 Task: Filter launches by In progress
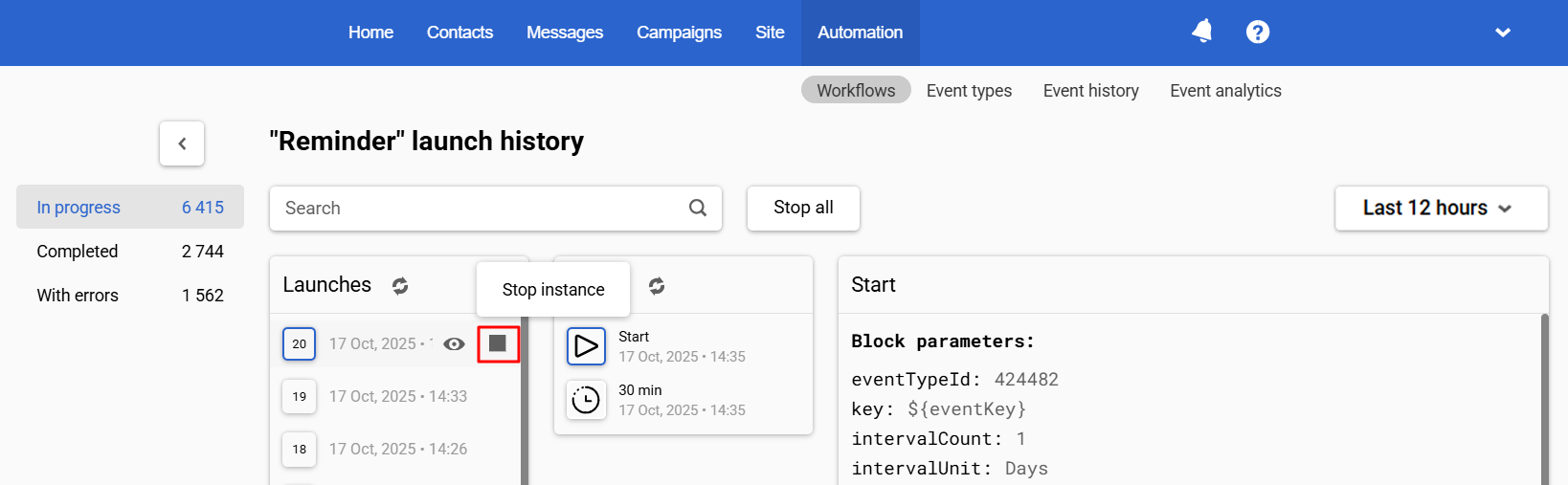[x=130, y=207]
